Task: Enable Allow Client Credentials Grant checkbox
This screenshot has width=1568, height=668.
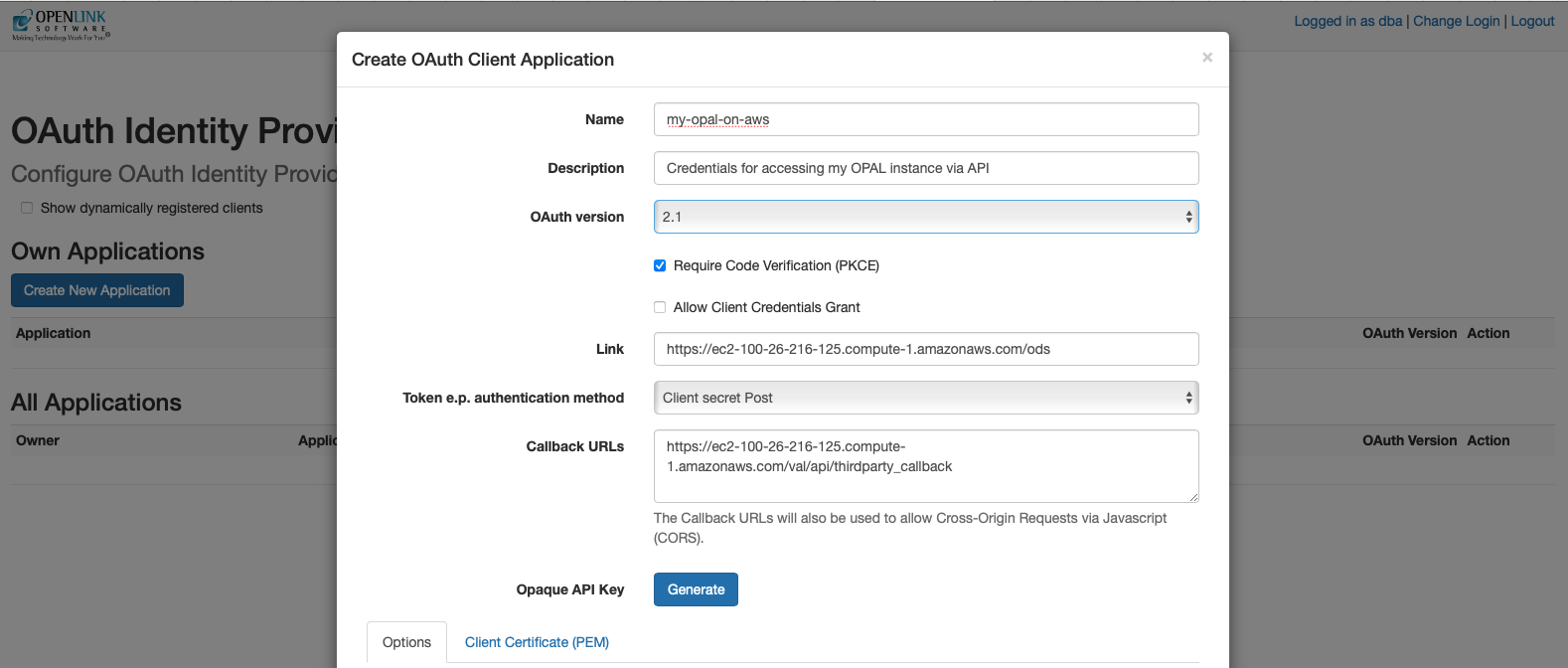Action: 660,307
